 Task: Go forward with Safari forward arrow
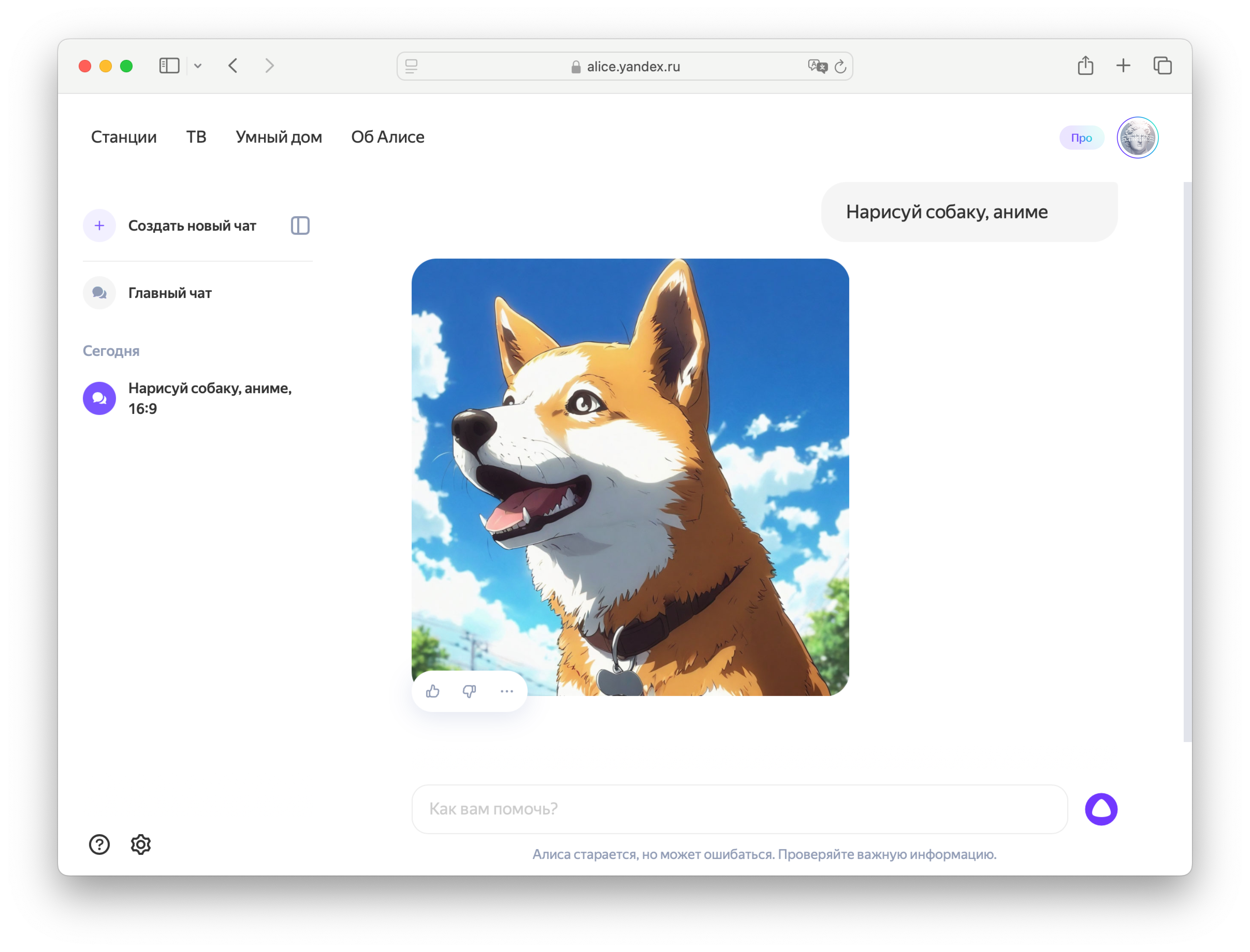pyautogui.click(x=270, y=66)
